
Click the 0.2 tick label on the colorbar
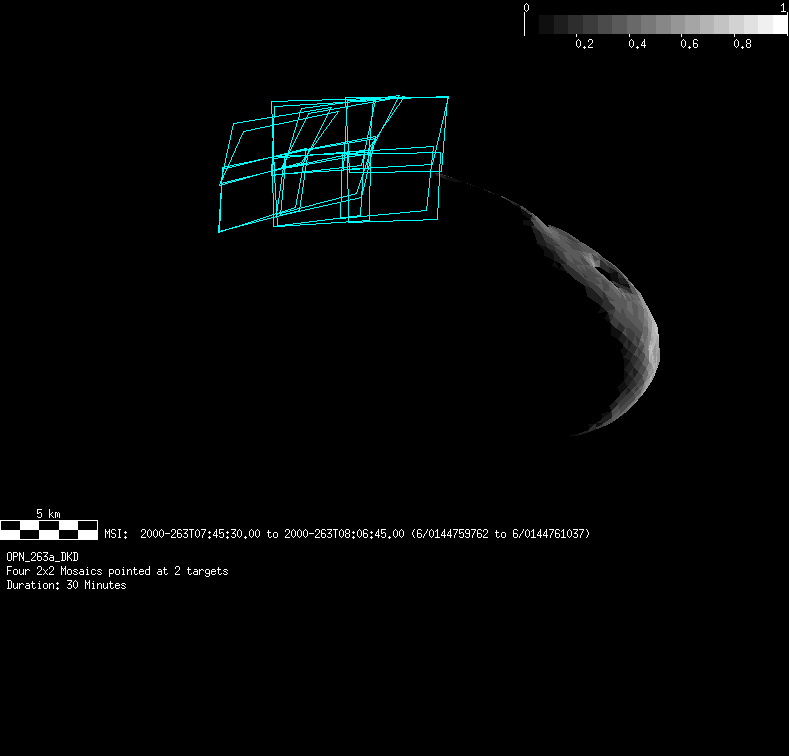click(x=585, y=44)
